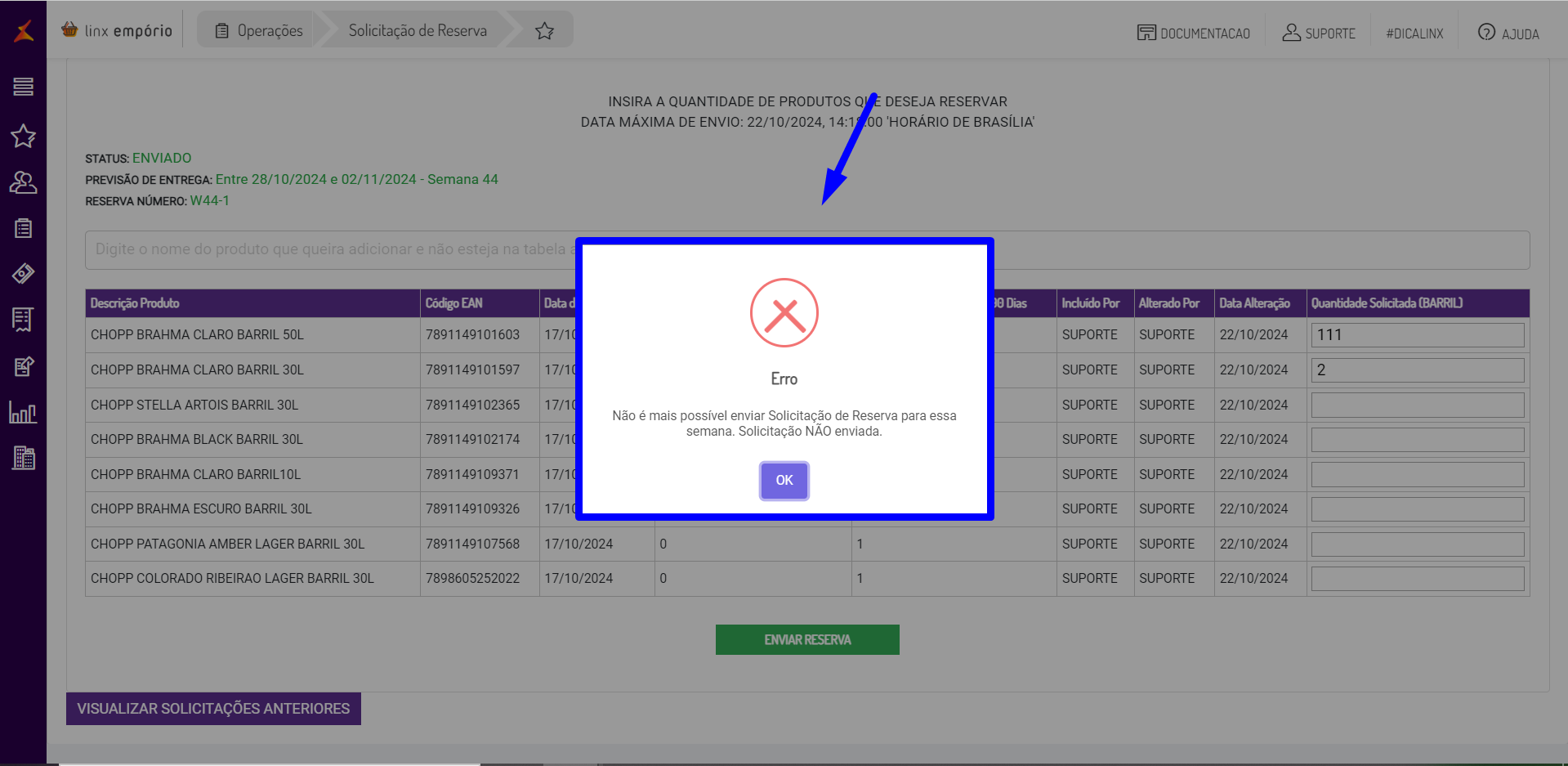1568x766 pixels.
Task: Open #DICALINX link in the top bar
Action: coord(1415,34)
